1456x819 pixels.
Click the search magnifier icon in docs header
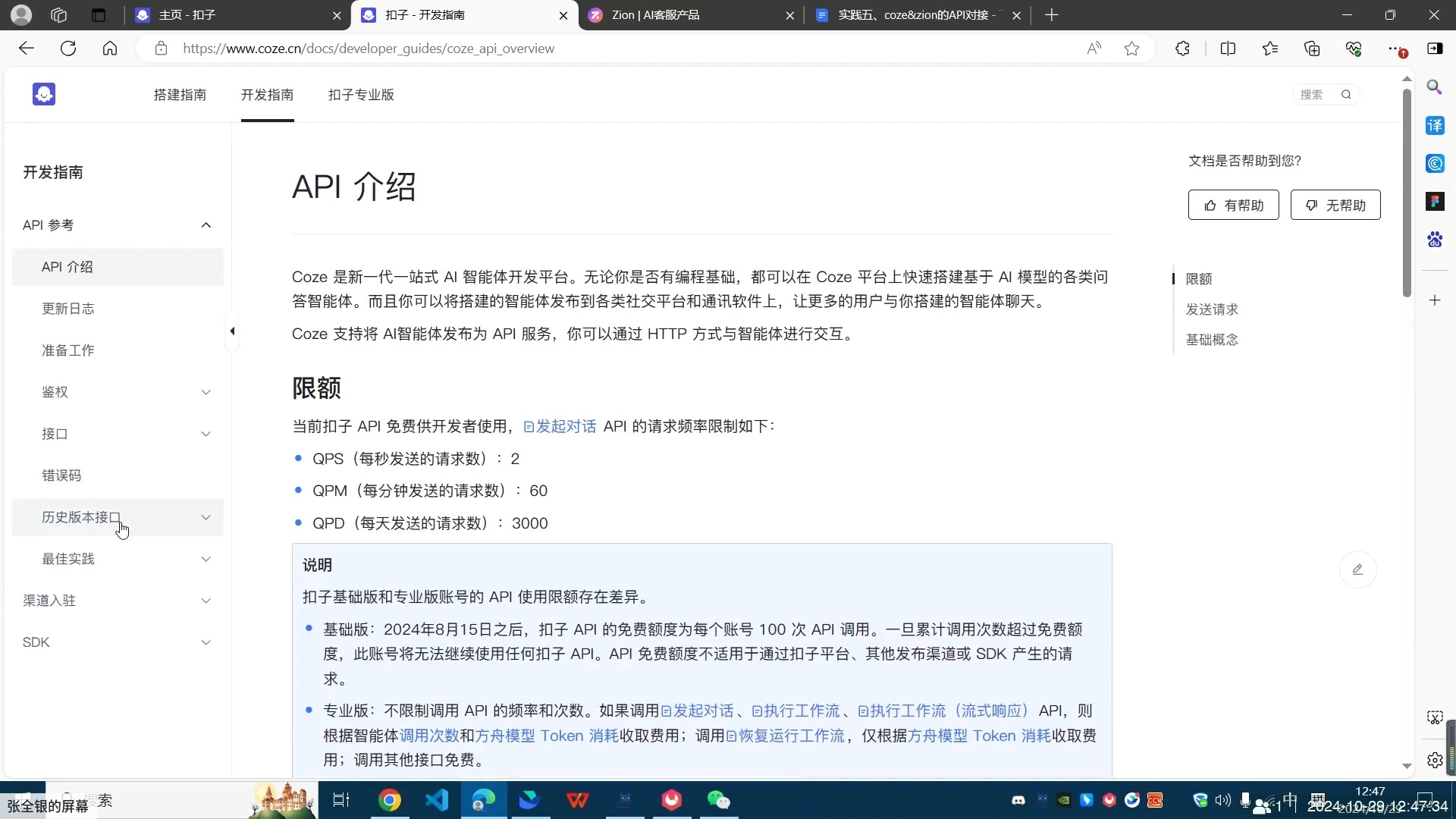pyautogui.click(x=1346, y=95)
